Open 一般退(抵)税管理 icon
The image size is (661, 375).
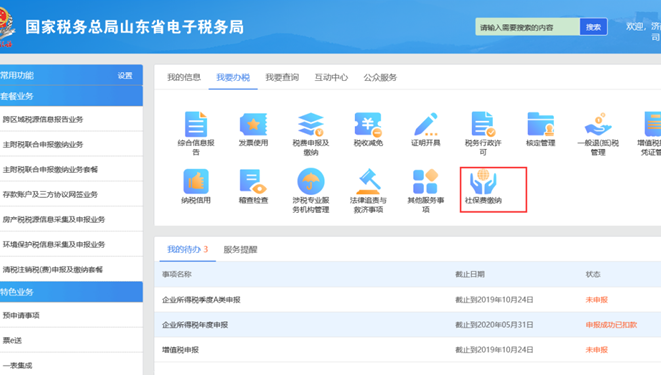pyautogui.click(x=598, y=124)
